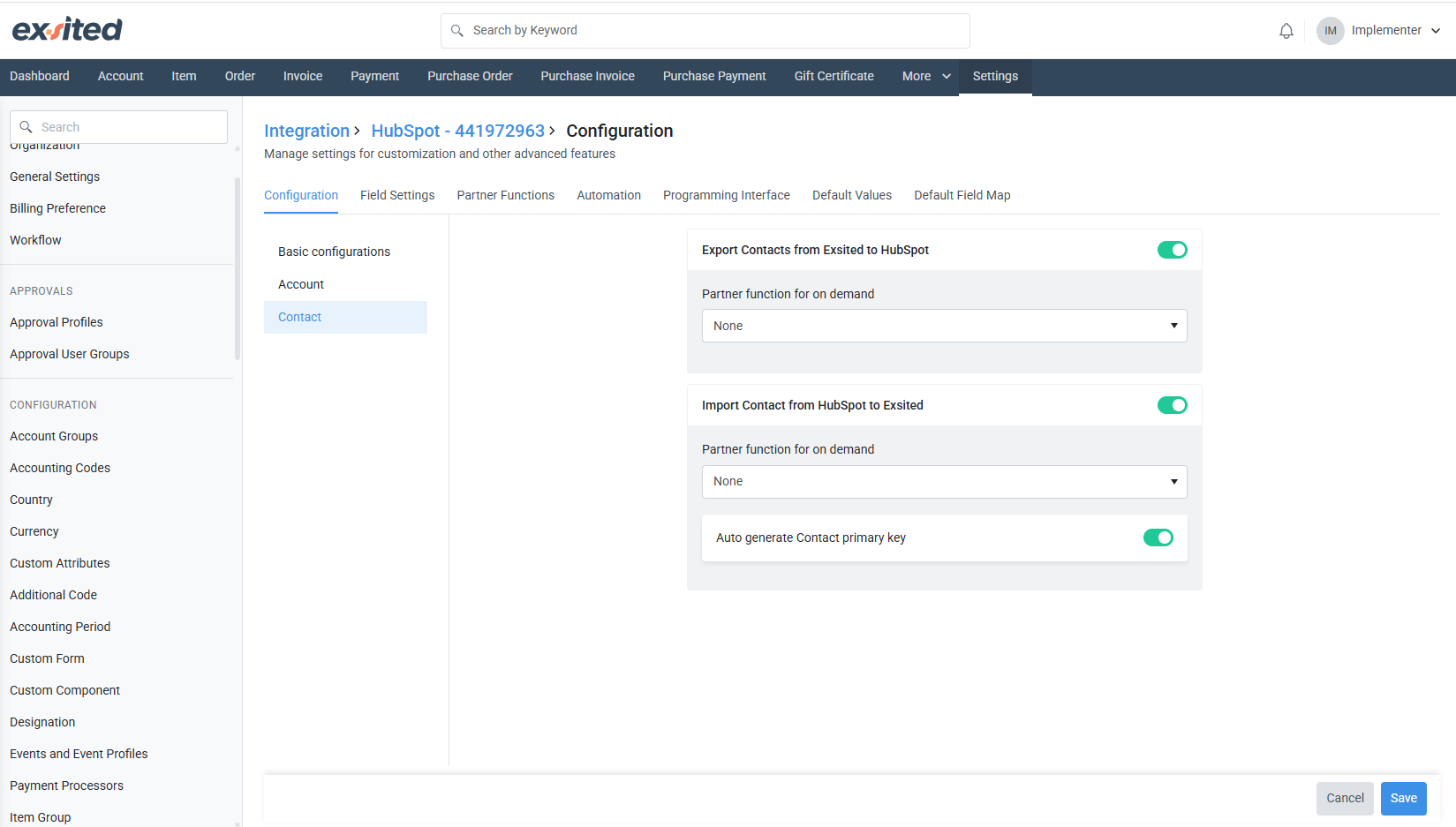Open Custom Attributes
1456x827 pixels.
[60, 563]
